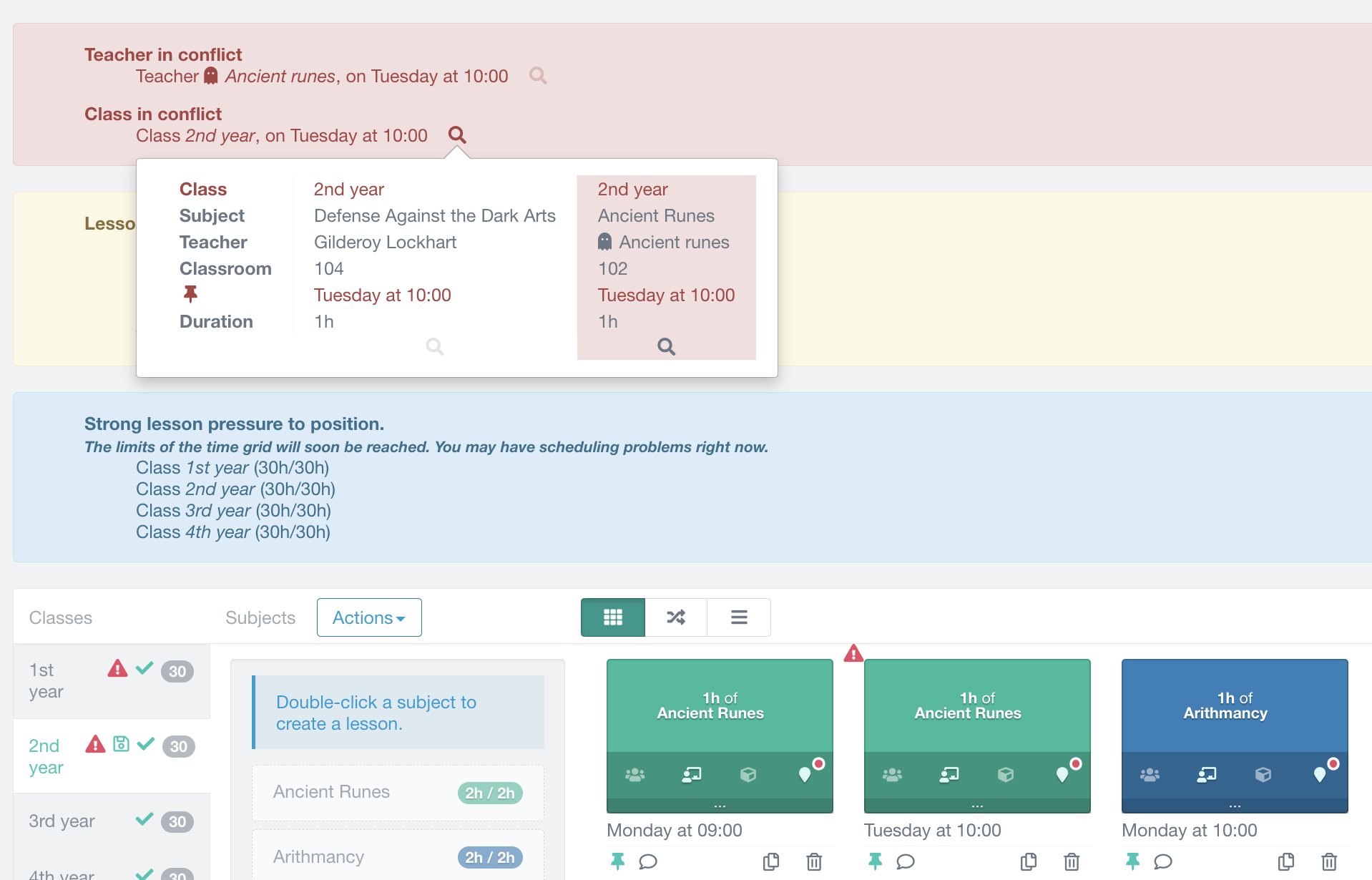Unpin the Tuesday Ancient Runes lesson
Image resolution: width=1372 pixels, height=880 pixels.
tap(874, 862)
